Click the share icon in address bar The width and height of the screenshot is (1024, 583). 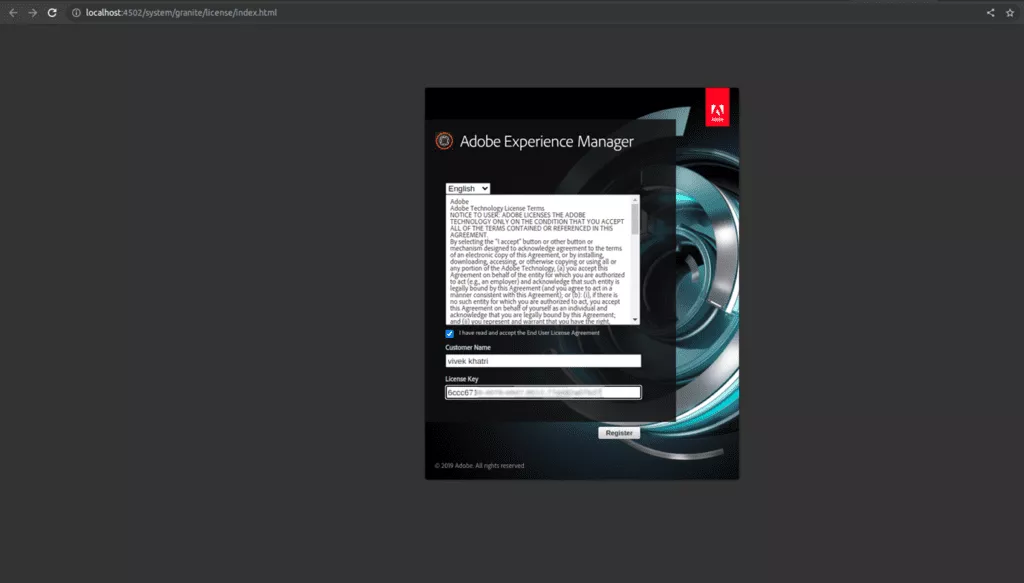point(991,13)
